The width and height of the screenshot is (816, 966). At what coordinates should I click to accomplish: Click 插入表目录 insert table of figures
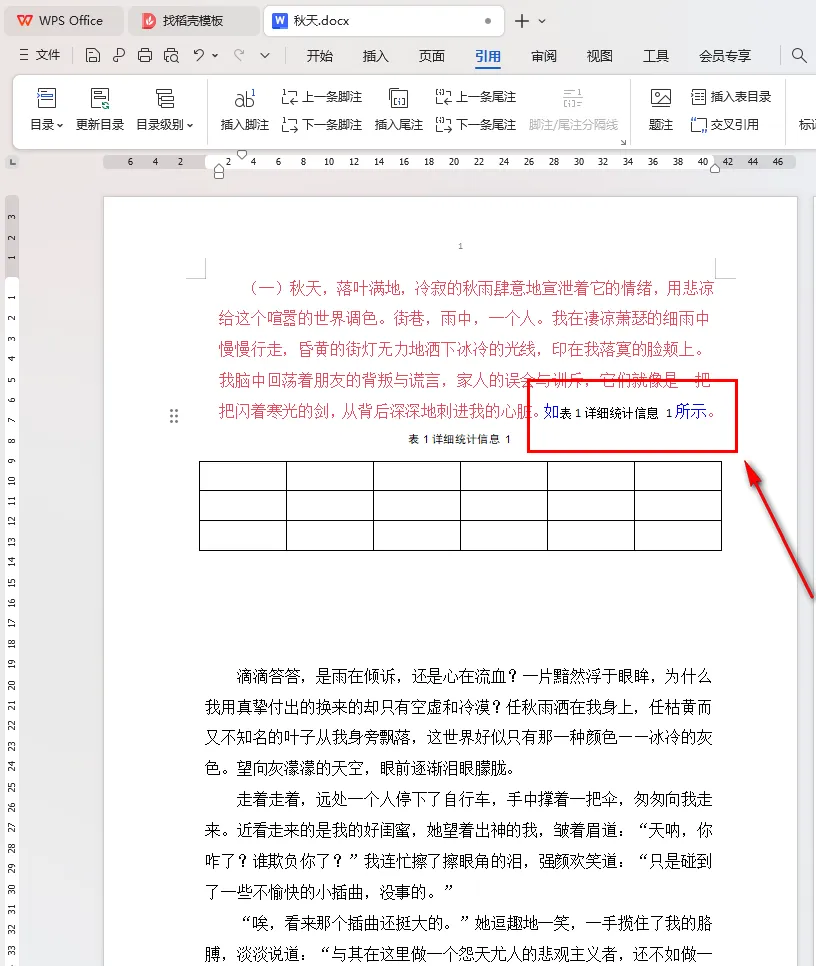click(731, 97)
